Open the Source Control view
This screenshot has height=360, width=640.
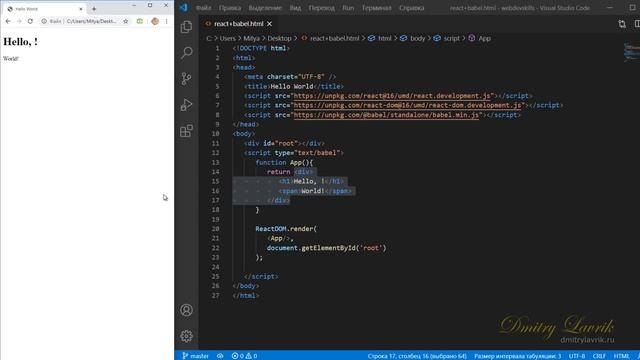click(x=187, y=78)
